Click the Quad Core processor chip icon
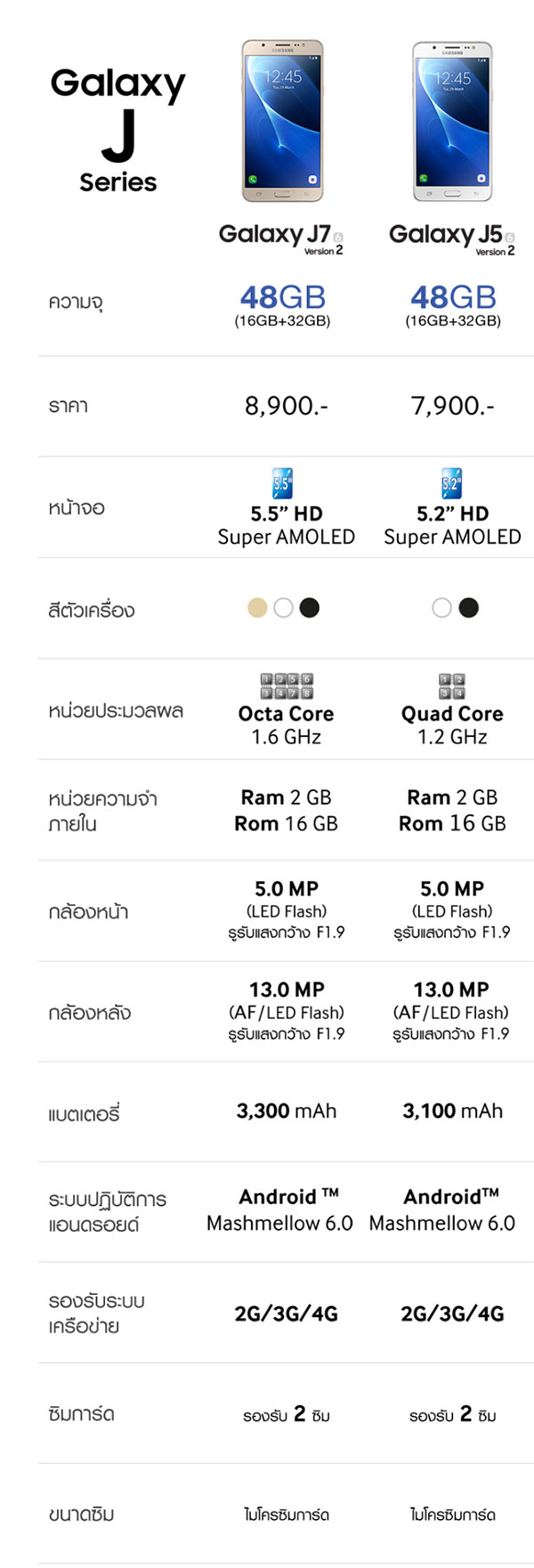The image size is (534, 1568). click(452, 686)
